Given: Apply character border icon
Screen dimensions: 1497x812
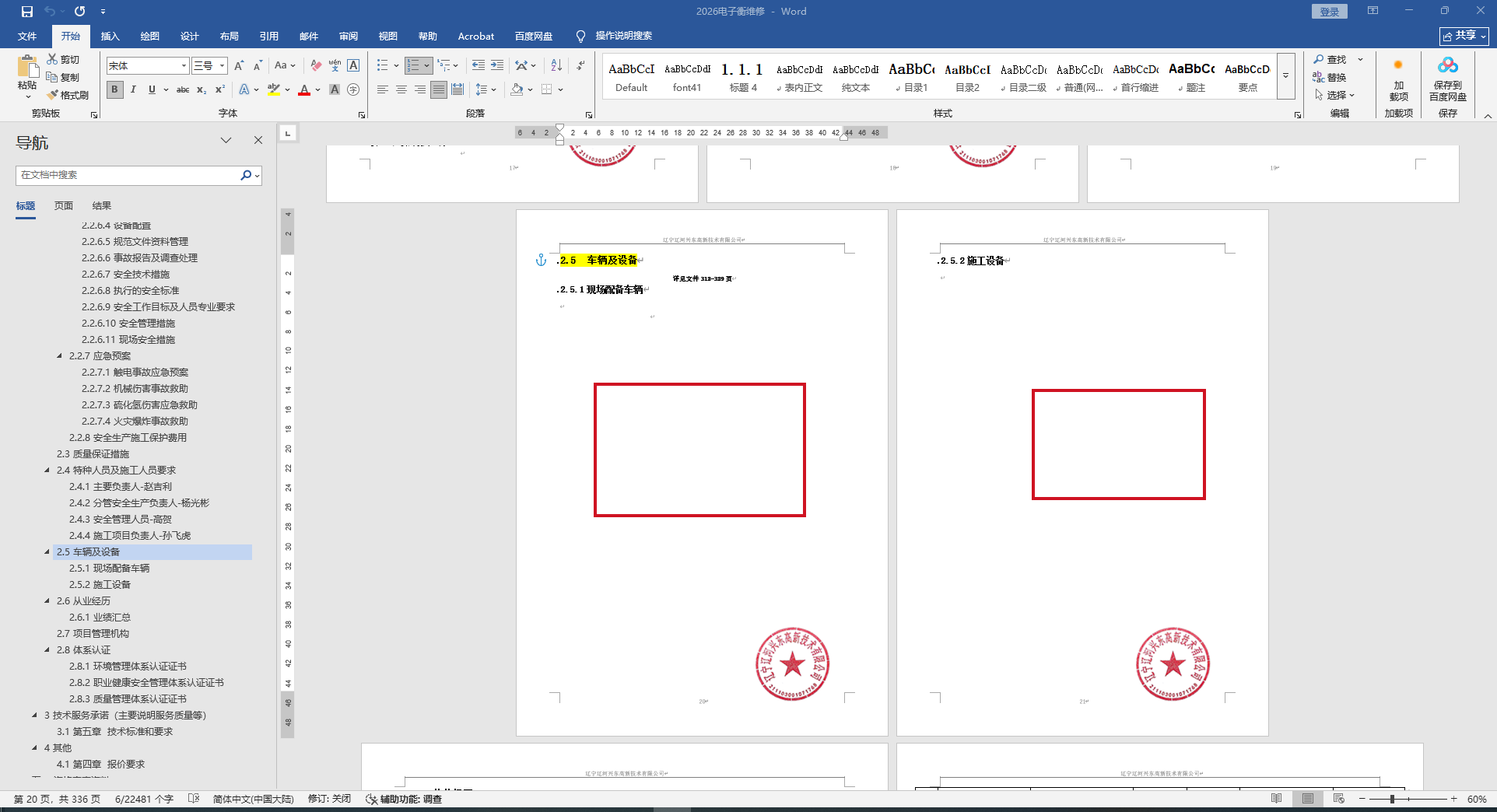Looking at the screenshot, I should (x=353, y=66).
